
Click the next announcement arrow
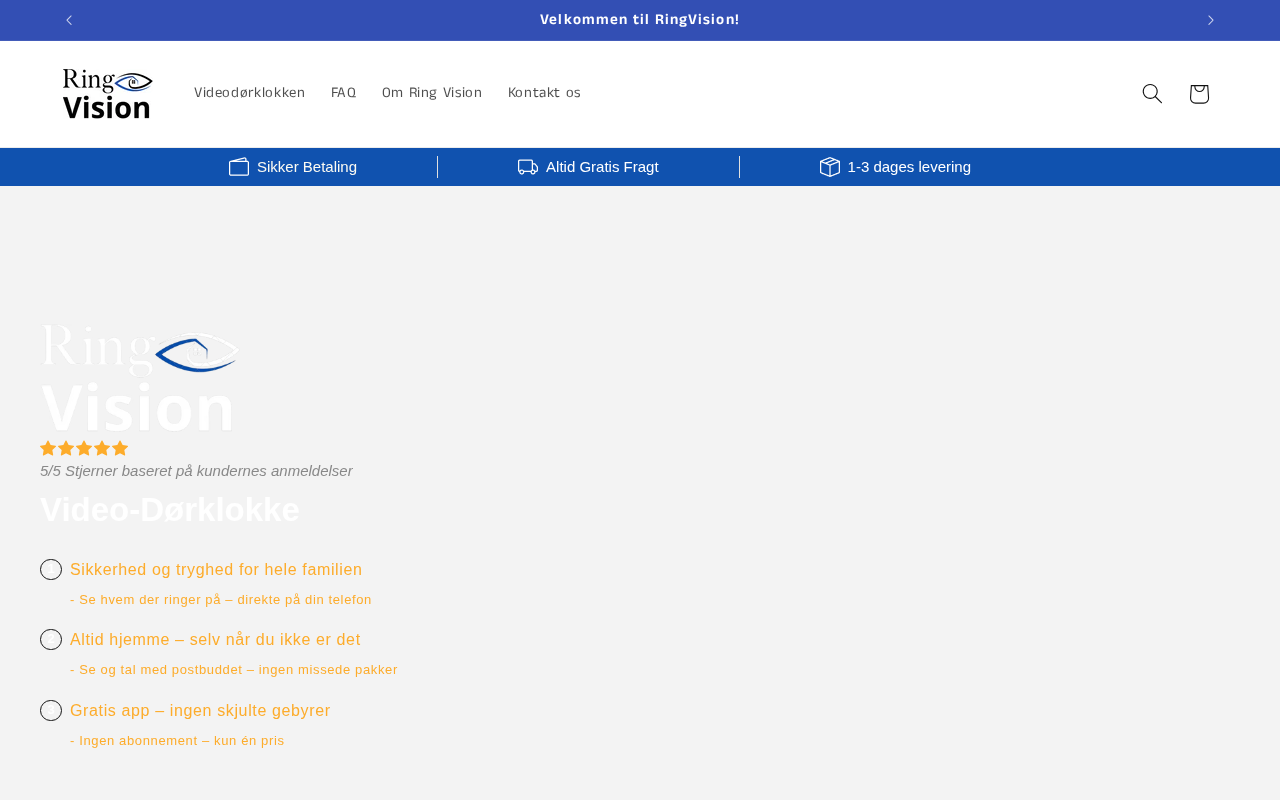1210,20
